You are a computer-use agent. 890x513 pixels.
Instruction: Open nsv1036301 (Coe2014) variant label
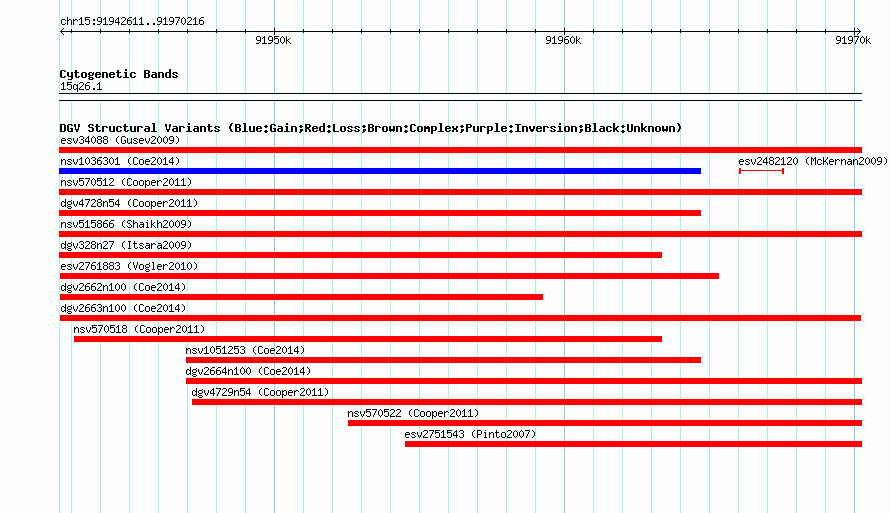[x=120, y=161]
